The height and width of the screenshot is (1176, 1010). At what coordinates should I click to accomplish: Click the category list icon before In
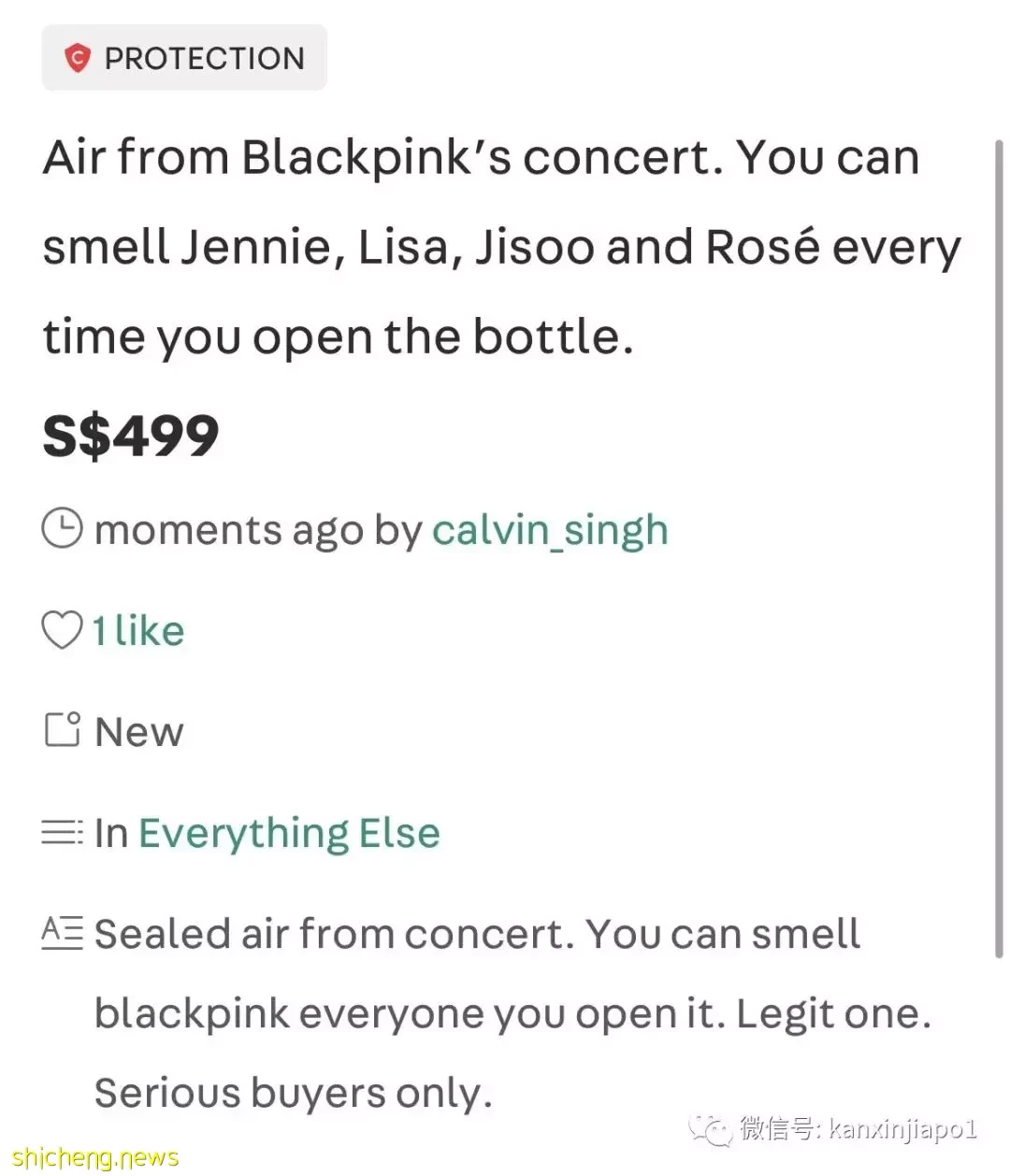[63, 832]
